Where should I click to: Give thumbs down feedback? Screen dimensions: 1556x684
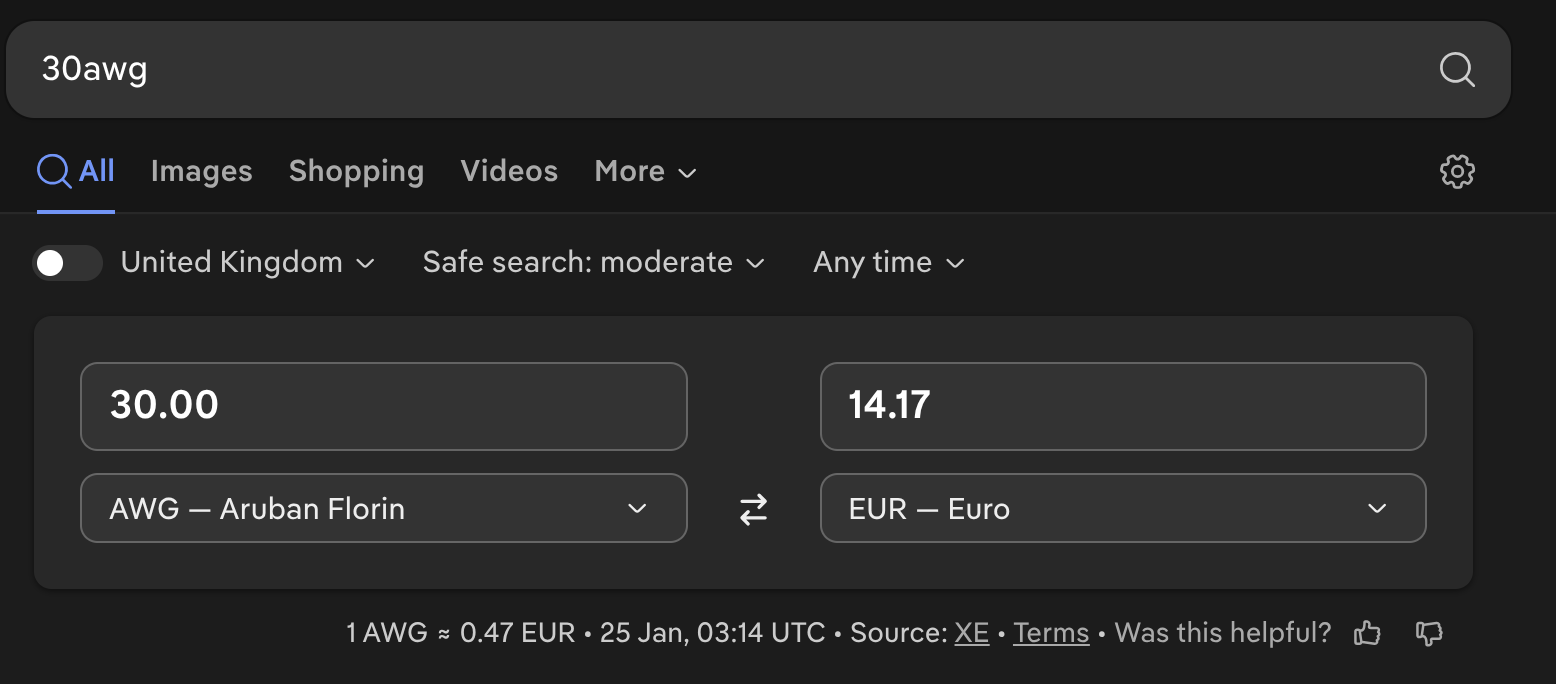pyautogui.click(x=1430, y=633)
